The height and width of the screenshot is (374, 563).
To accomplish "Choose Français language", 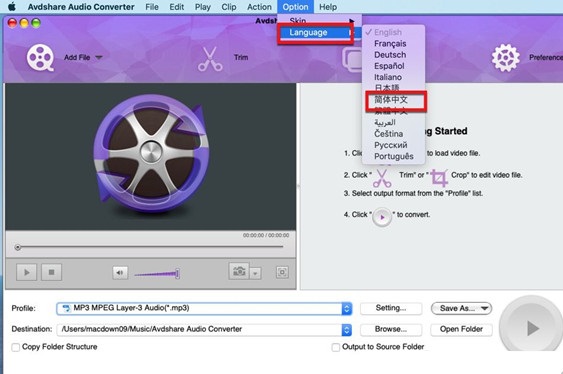I will [x=390, y=44].
